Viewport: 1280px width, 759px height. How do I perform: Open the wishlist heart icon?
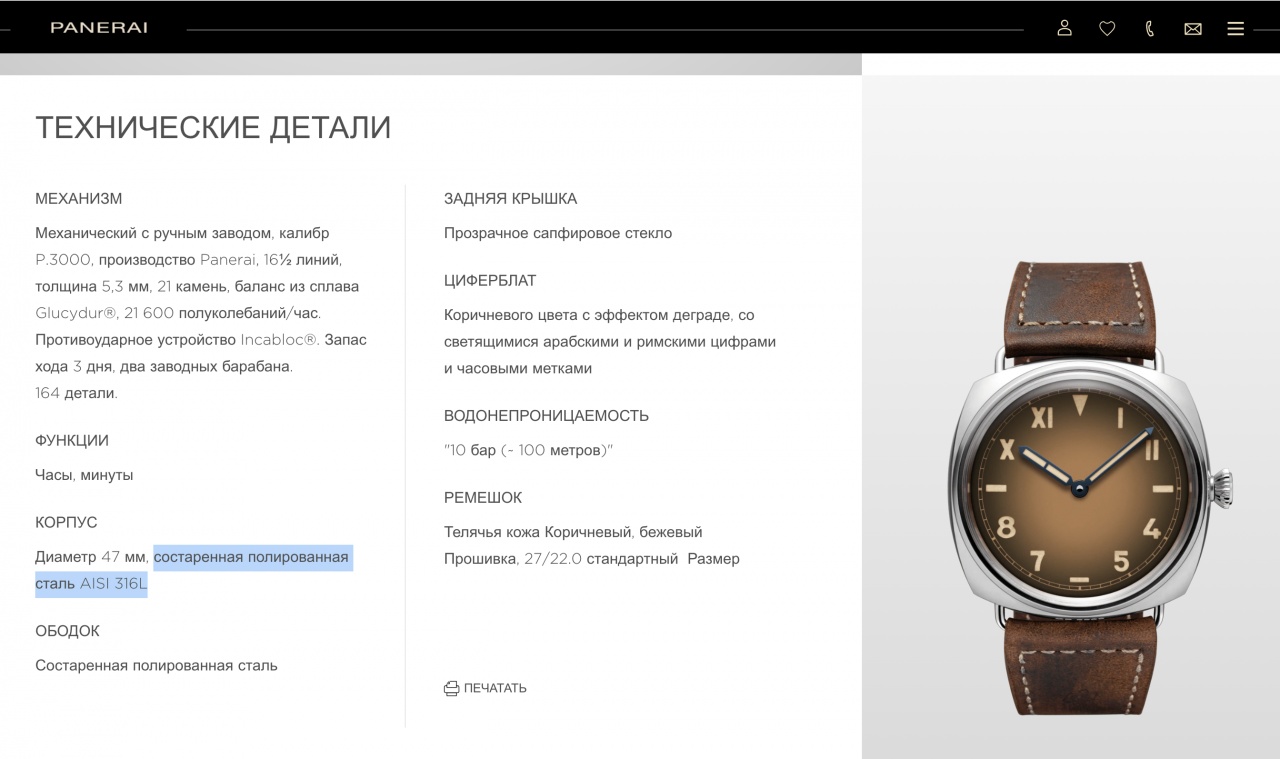tap(1107, 29)
